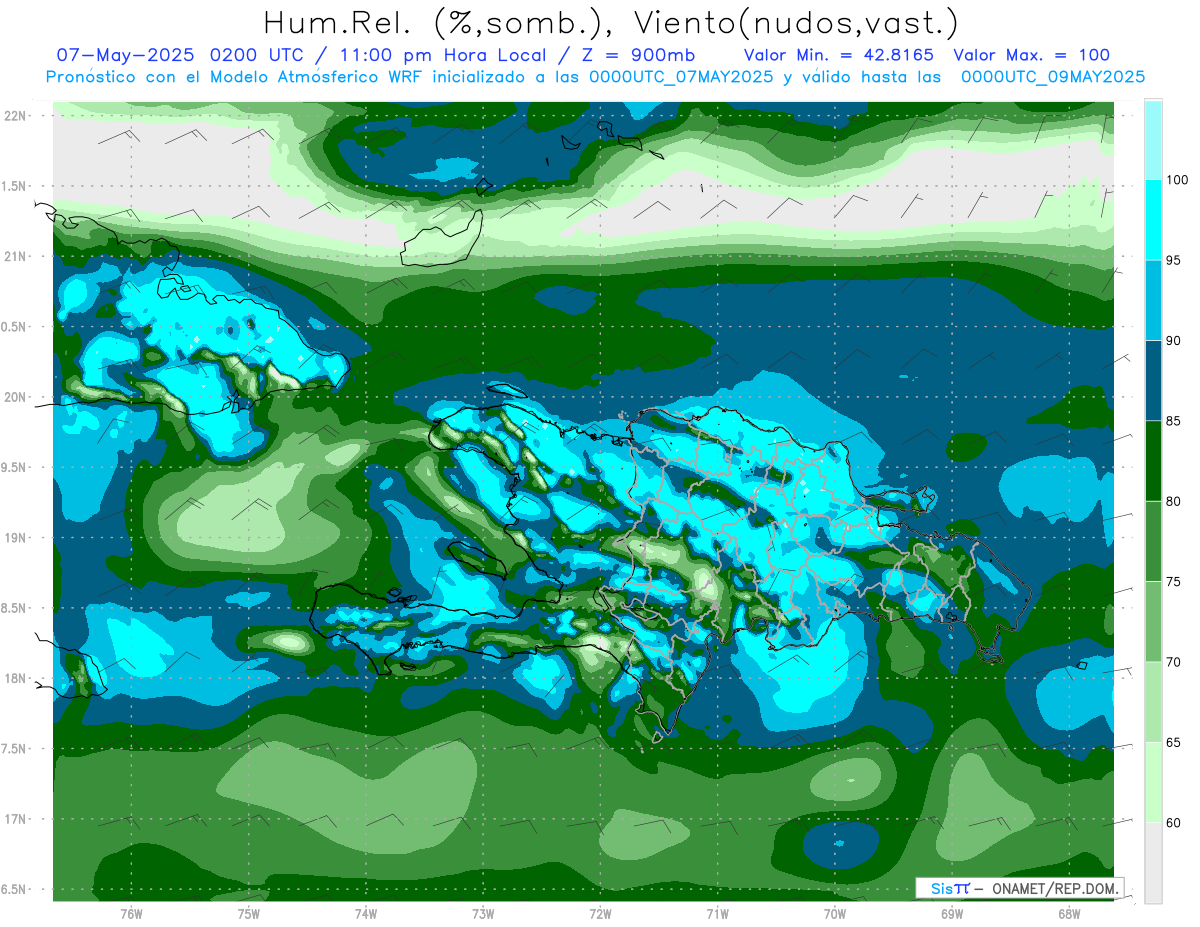Click the '76W' longitude label
This screenshot has height=927, width=1200.
[x=131, y=913]
